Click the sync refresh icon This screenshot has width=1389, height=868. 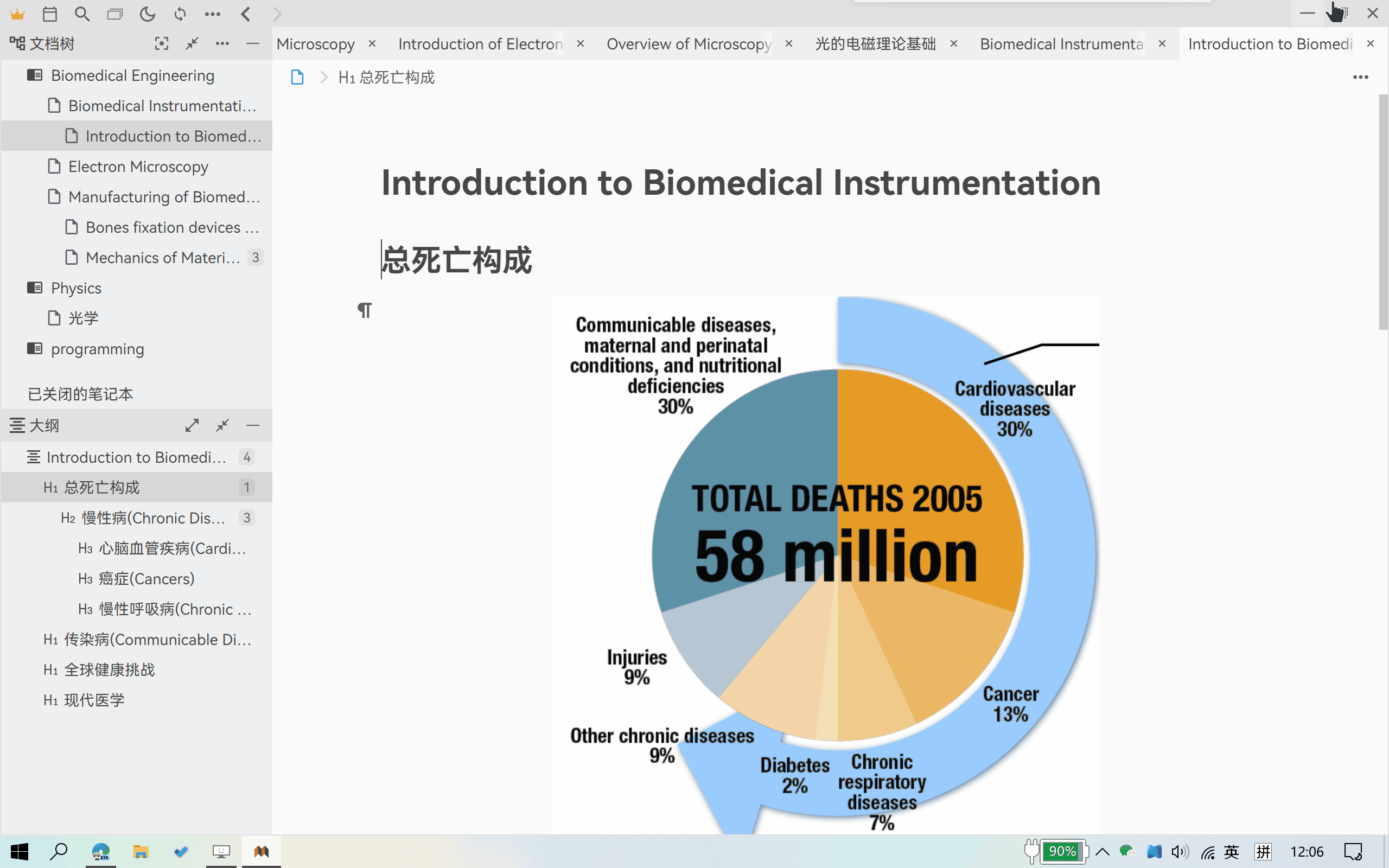tap(180, 14)
